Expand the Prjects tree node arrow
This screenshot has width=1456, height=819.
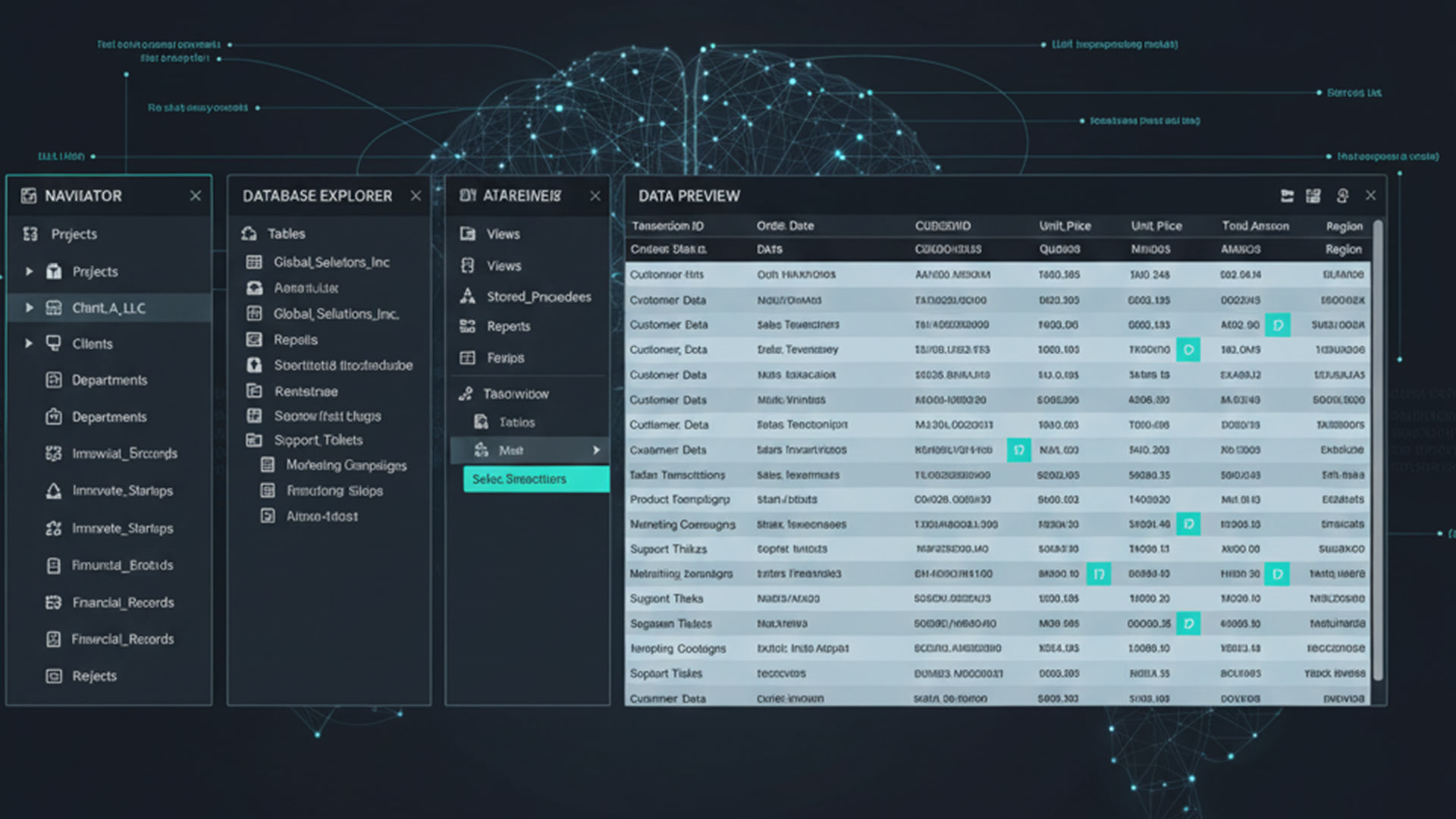[x=29, y=271]
